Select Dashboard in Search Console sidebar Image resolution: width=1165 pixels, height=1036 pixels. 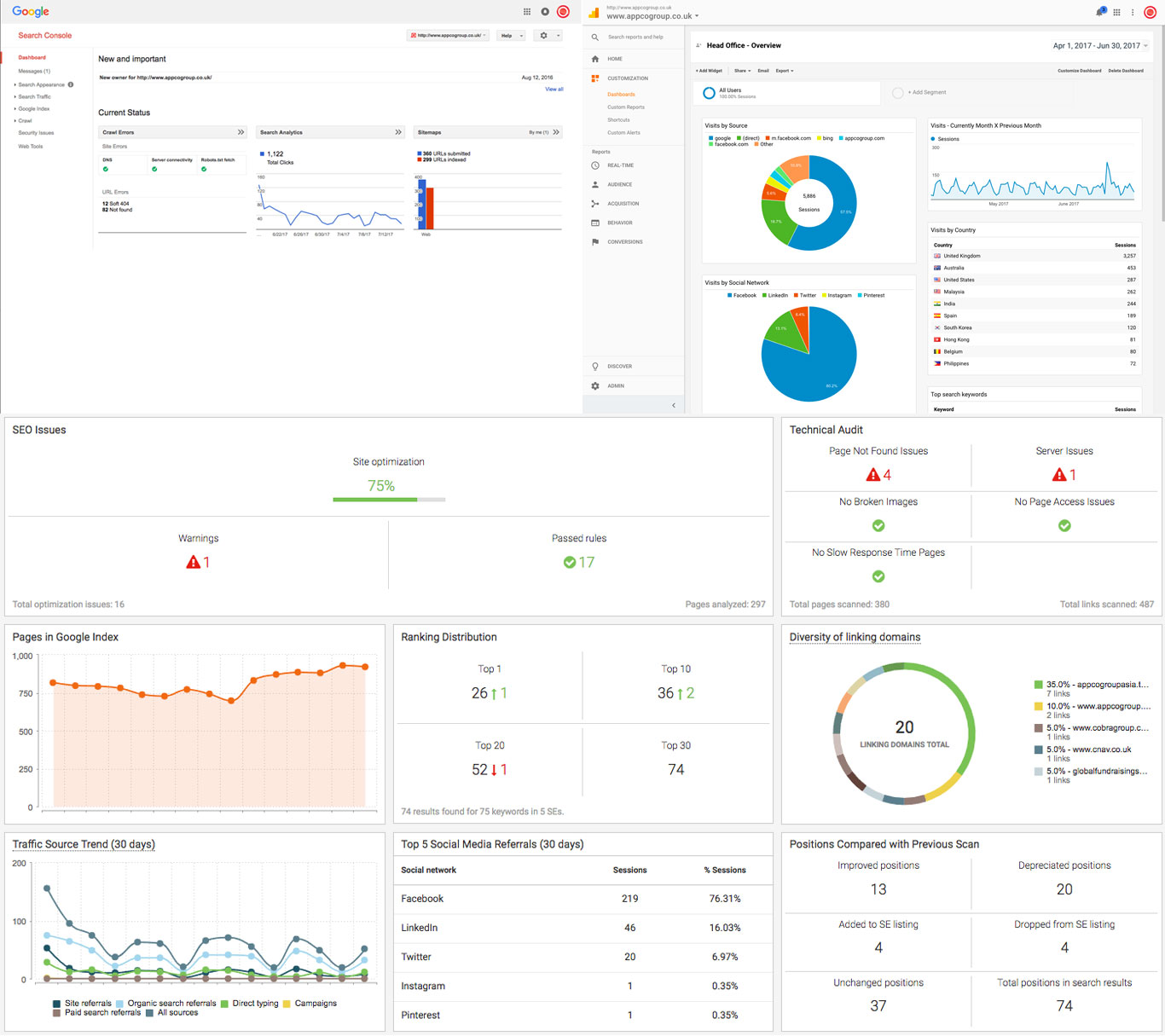[32, 57]
